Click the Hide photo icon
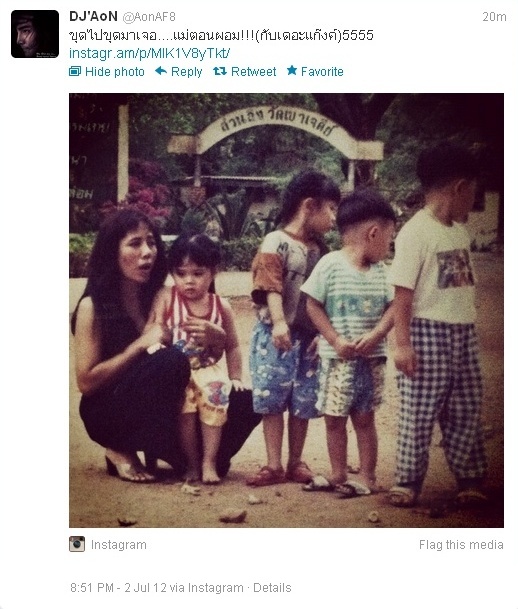518x609 pixels. [75, 71]
